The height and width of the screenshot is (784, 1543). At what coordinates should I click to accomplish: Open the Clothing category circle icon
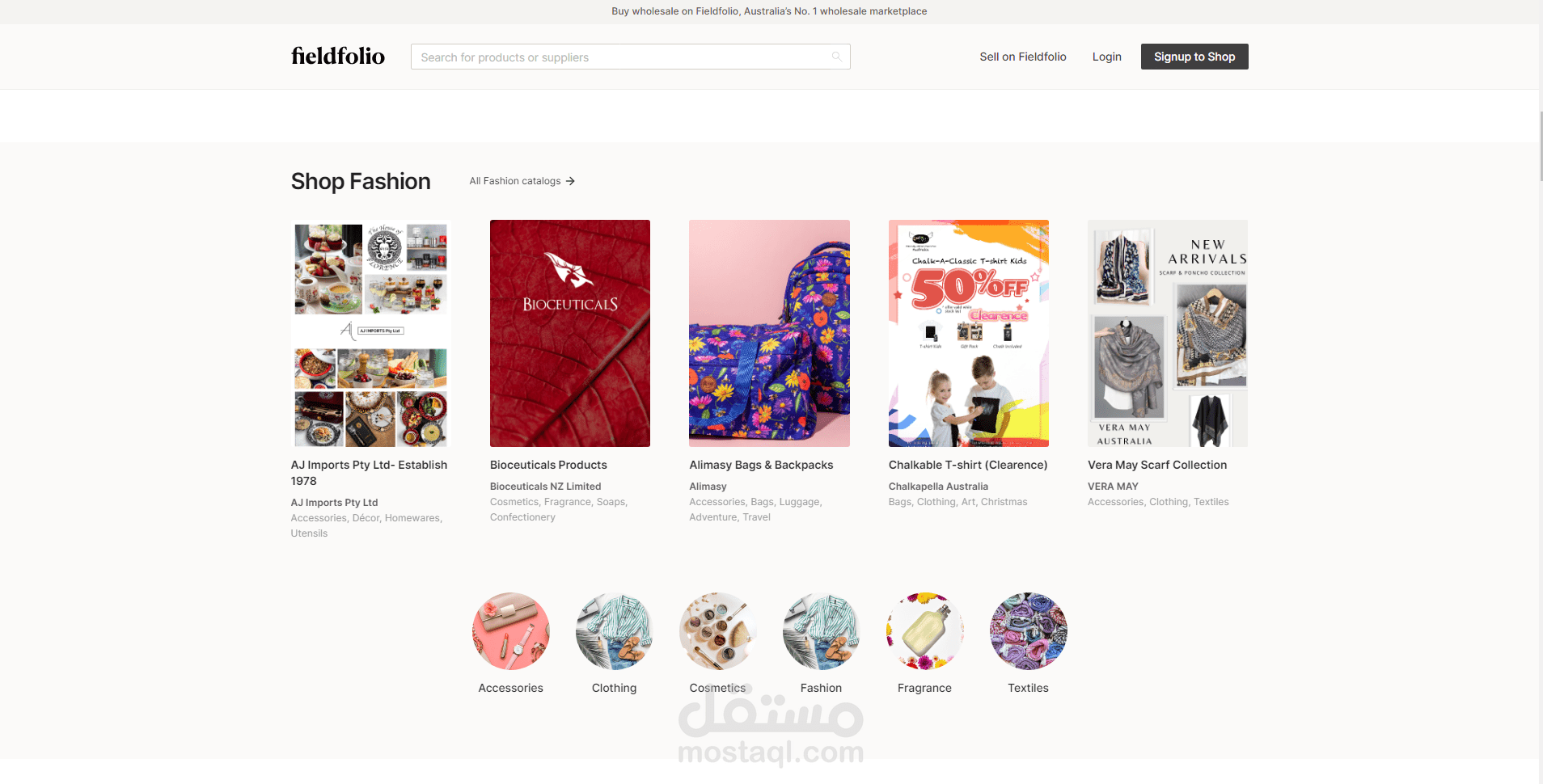[x=615, y=631]
